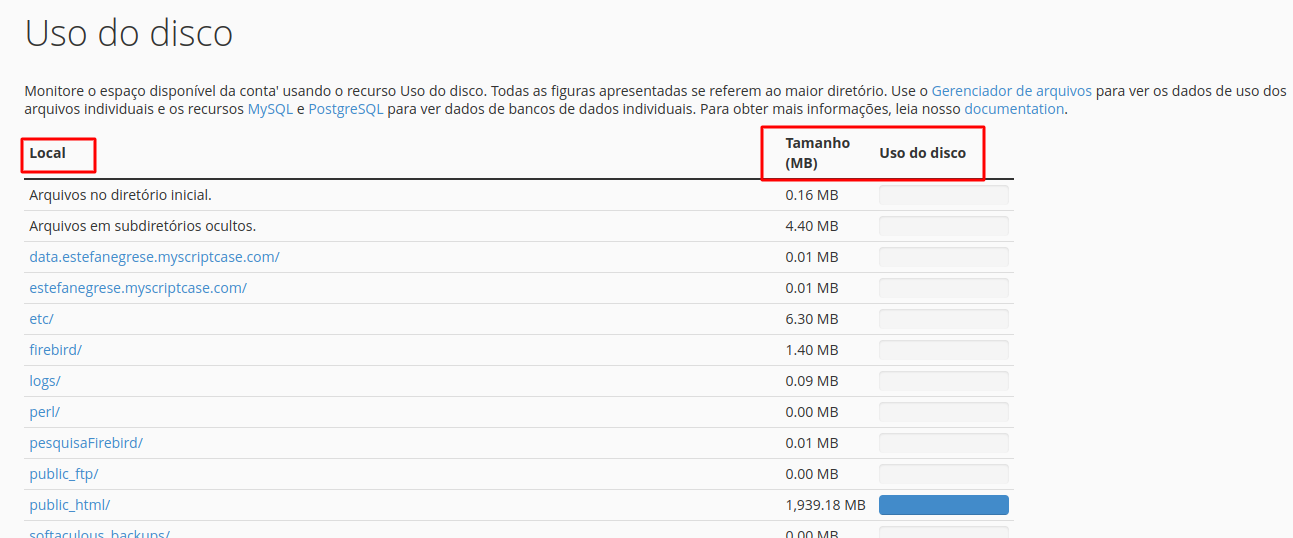View the logs/ directory
1293x538 pixels.
45,381
